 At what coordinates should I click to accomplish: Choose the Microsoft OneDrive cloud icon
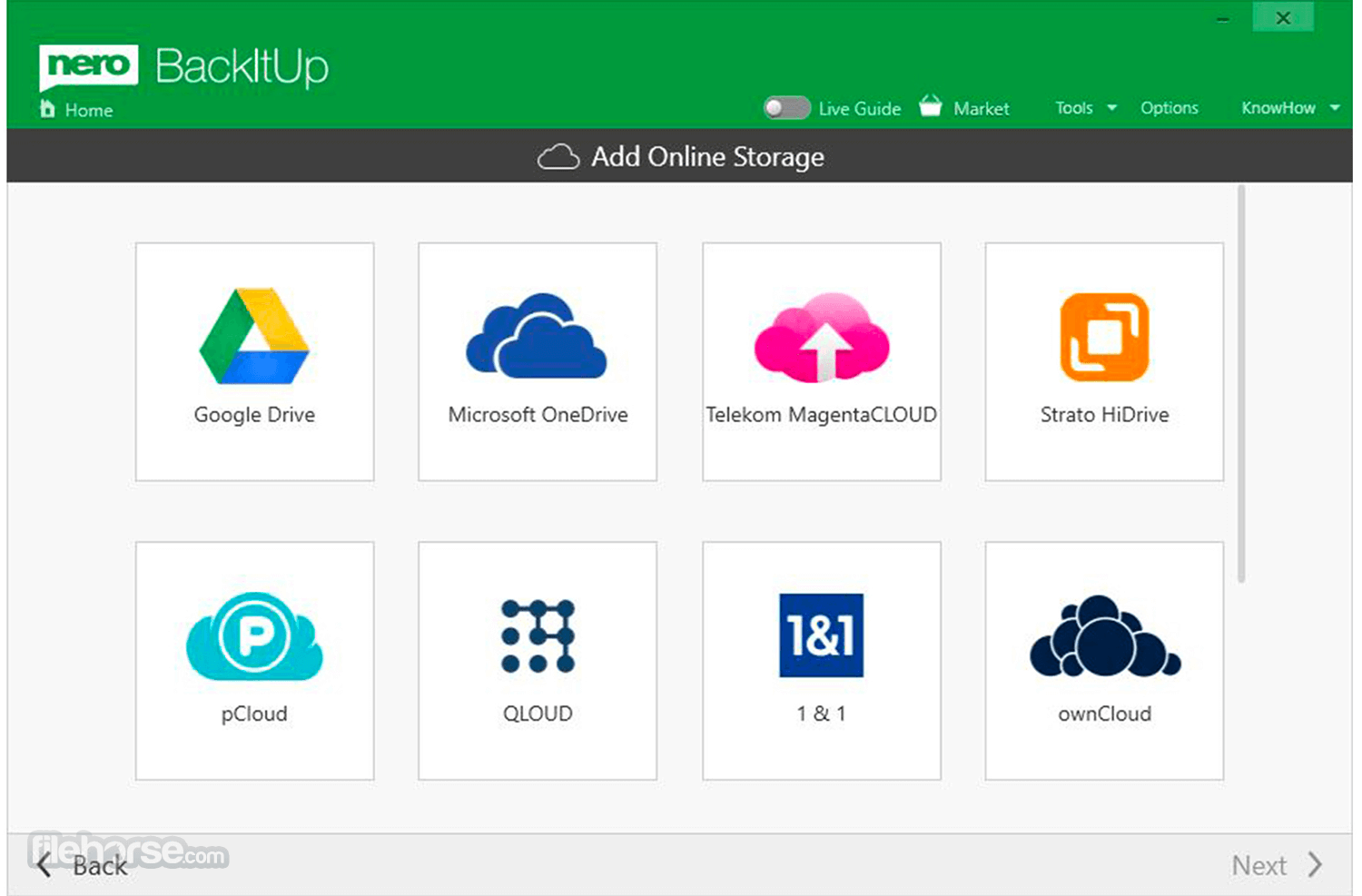coord(537,336)
